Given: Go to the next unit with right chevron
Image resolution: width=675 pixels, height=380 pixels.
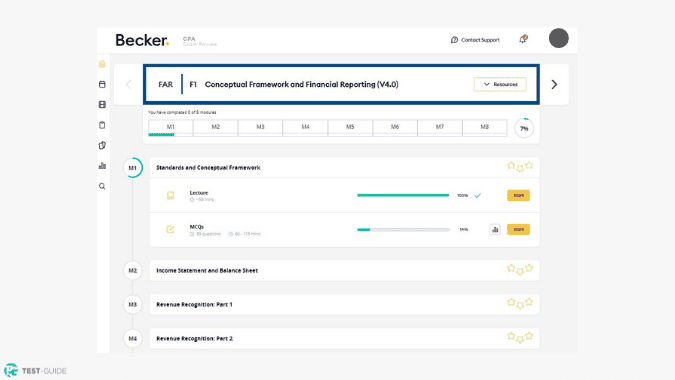Looking at the screenshot, I should 554,84.
